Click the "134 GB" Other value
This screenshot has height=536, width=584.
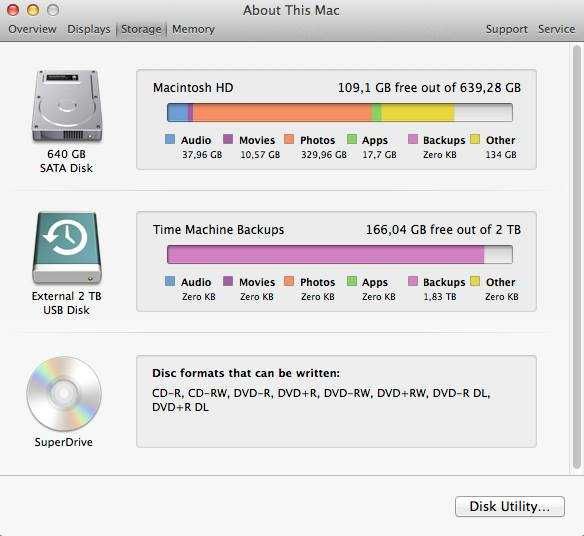coord(501,155)
